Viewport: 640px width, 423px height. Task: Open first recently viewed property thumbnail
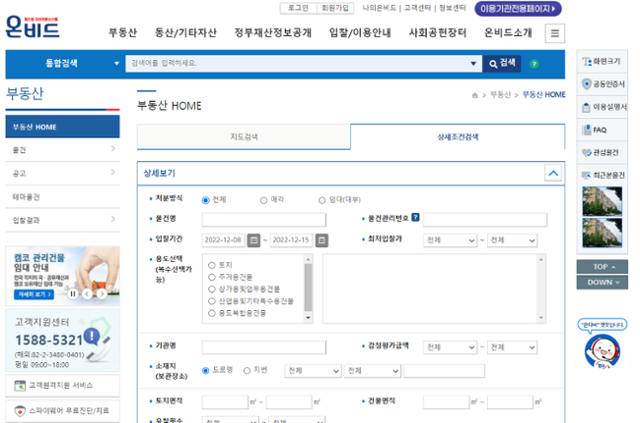(602, 201)
